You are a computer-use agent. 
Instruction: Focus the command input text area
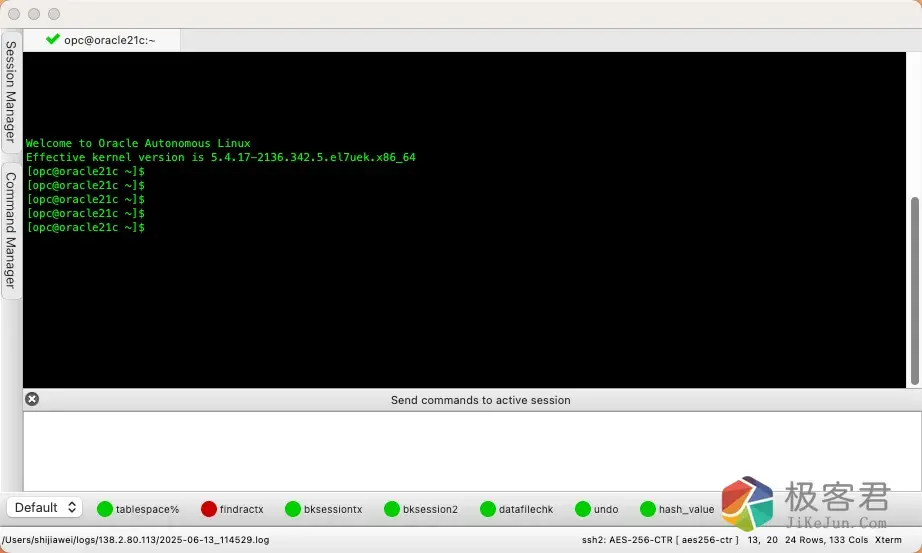[472, 451]
